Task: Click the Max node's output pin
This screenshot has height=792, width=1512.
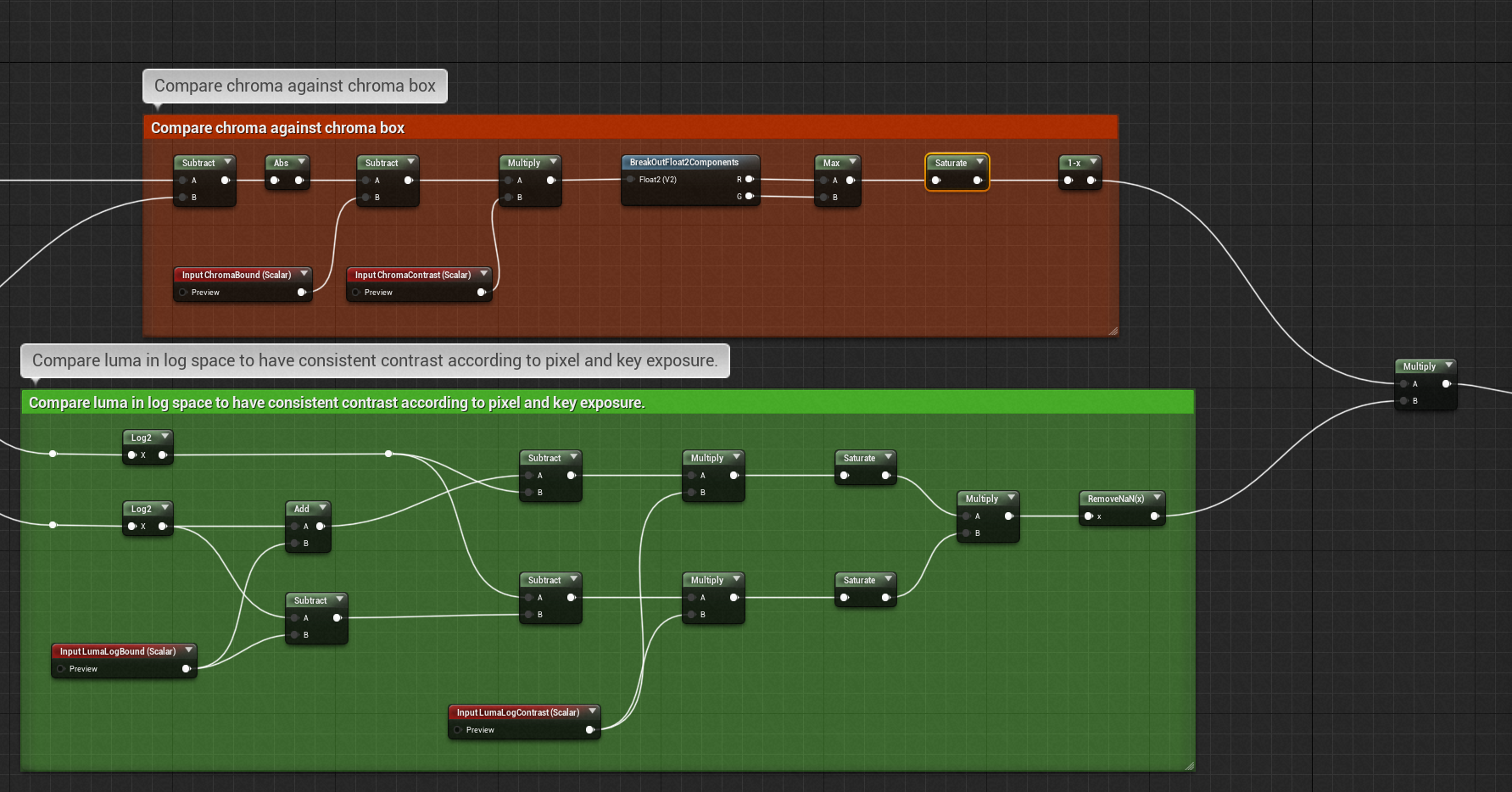Action: tap(851, 181)
